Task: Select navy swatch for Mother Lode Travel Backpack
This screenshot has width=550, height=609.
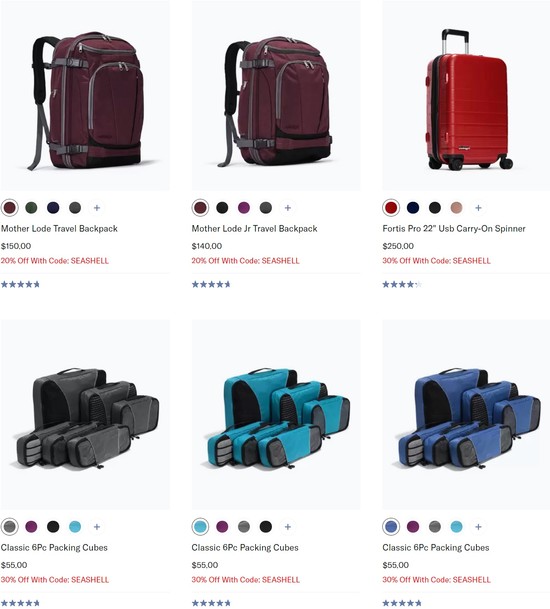Action: tap(53, 208)
